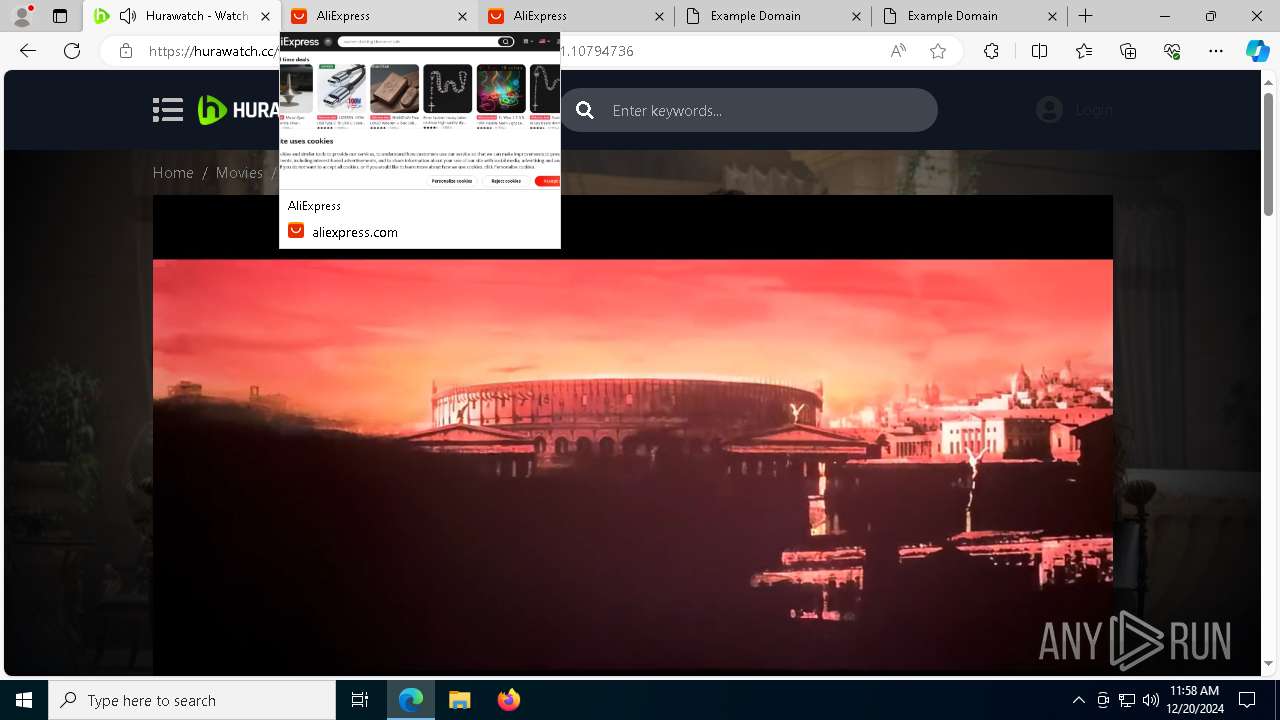Switch to the second AliExpress tab

[x=575, y=16]
